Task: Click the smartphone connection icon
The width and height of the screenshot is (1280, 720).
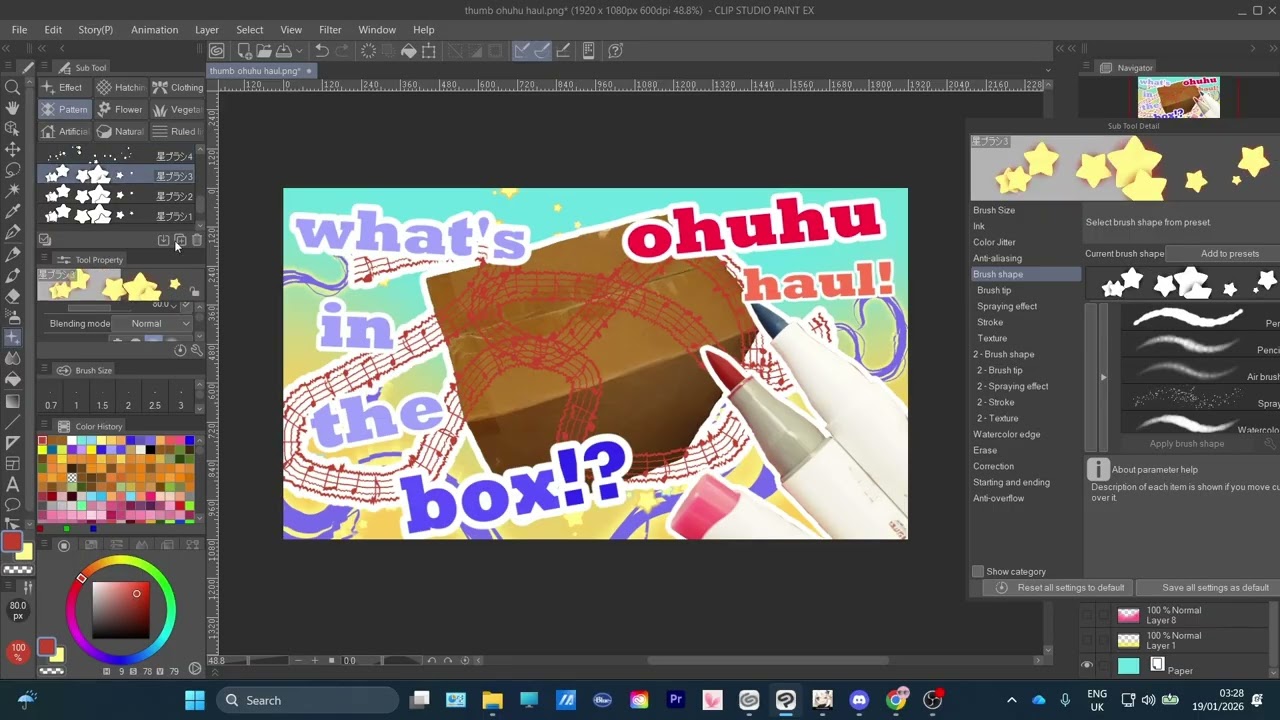Action: pyautogui.click(x=589, y=51)
